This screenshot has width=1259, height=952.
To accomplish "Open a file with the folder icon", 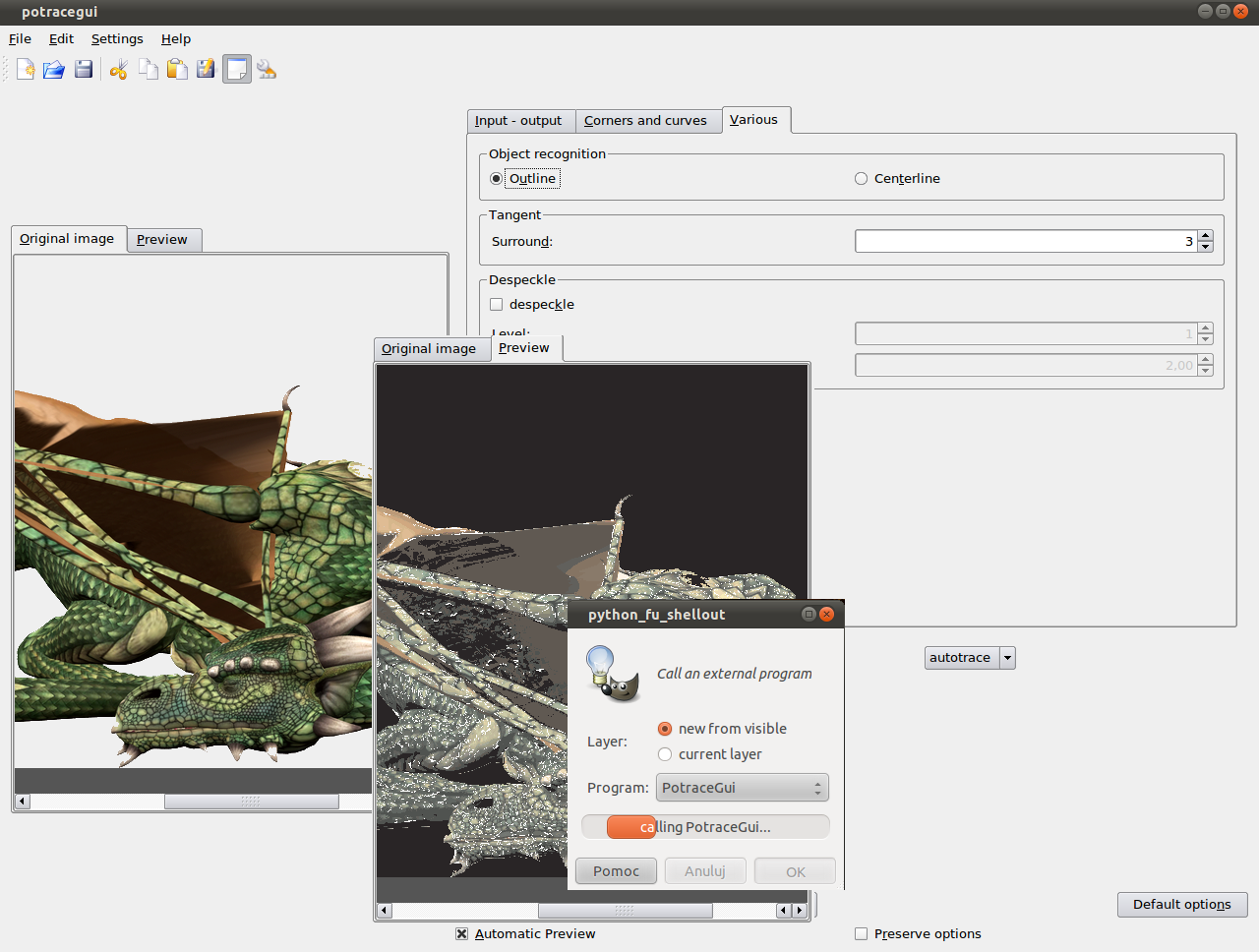I will [54, 69].
